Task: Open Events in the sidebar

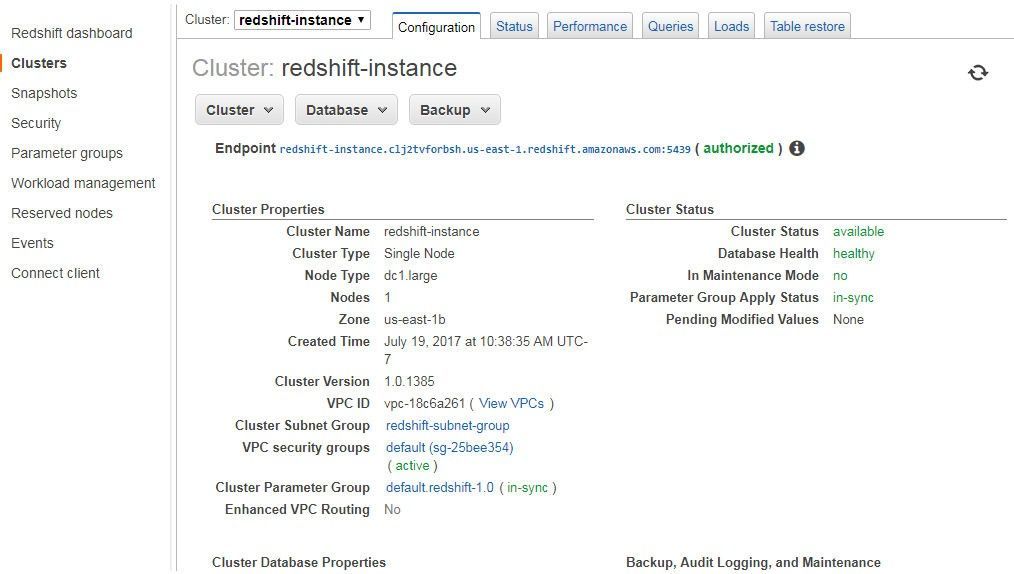Action: click(32, 243)
